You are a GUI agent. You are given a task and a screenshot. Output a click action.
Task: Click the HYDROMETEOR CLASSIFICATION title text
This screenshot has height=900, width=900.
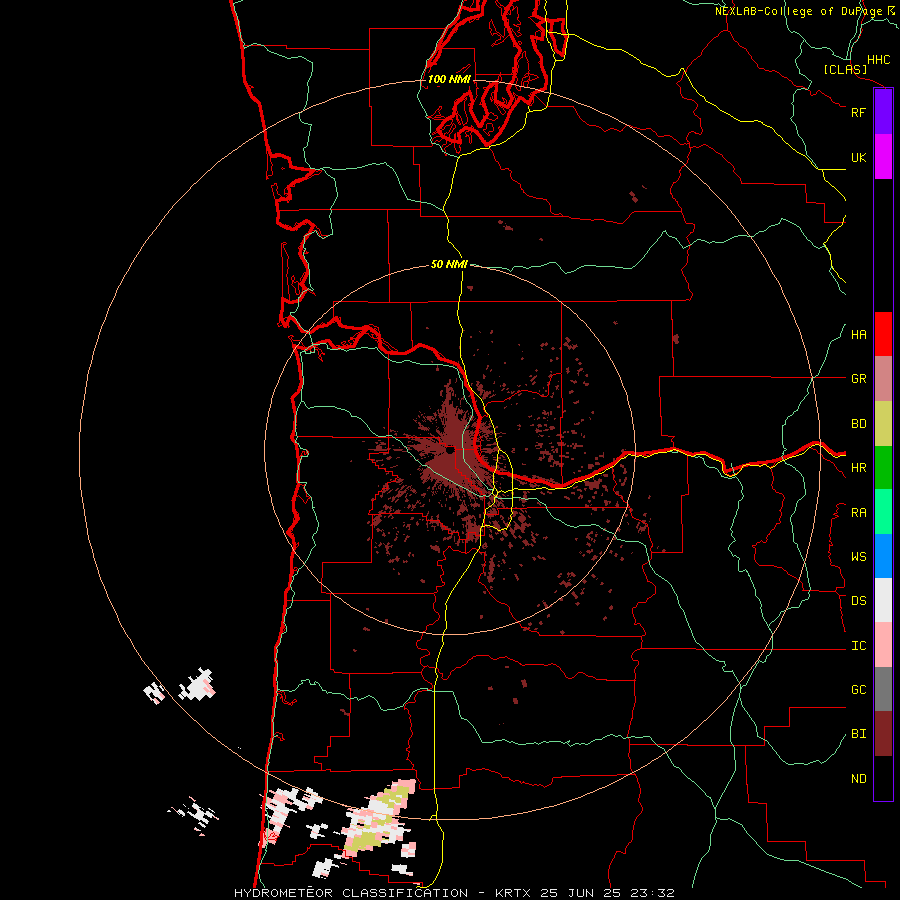click(351, 893)
